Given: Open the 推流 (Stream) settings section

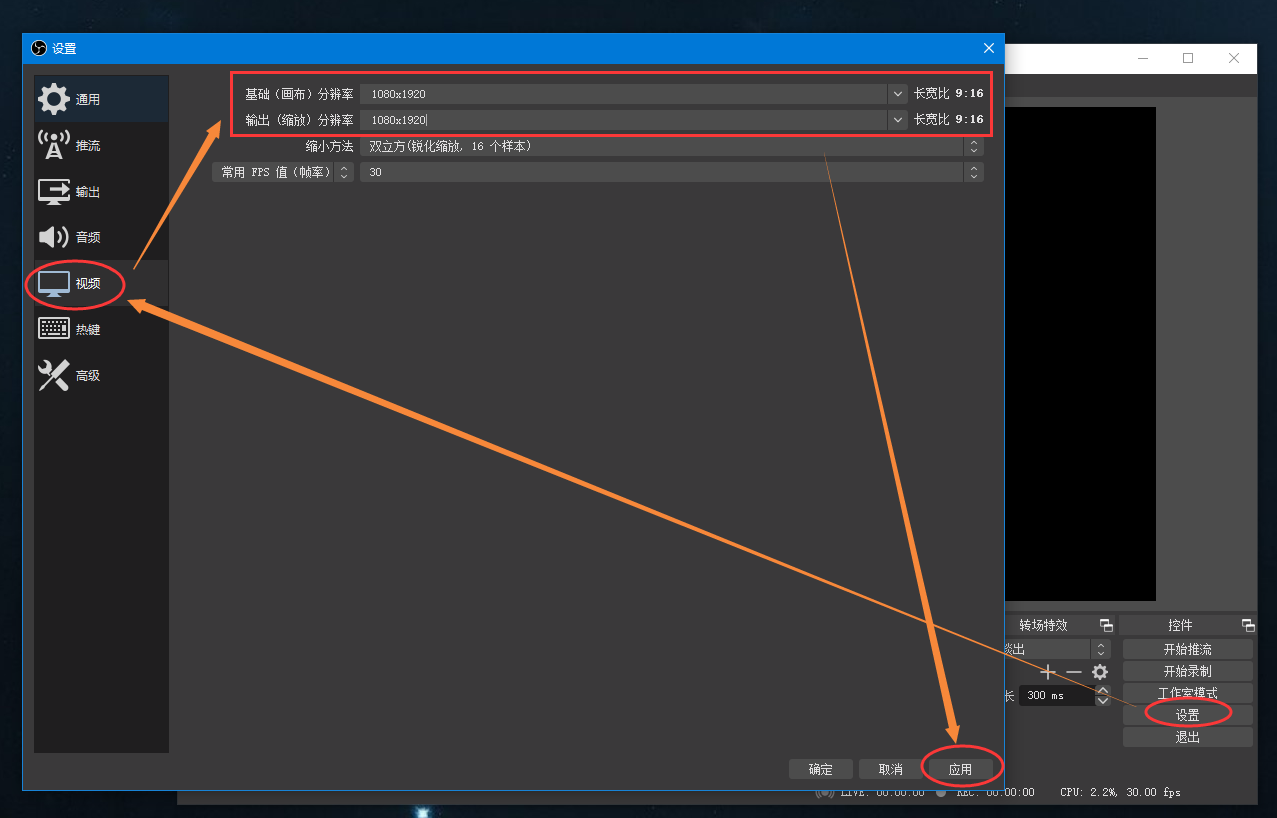Looking at the screenshot, I should [101, 145].
